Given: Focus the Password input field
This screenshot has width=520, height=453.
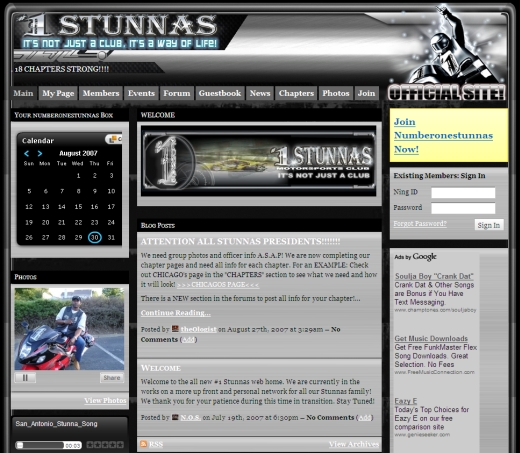Looking at the screenshot, I should [463, 208].
